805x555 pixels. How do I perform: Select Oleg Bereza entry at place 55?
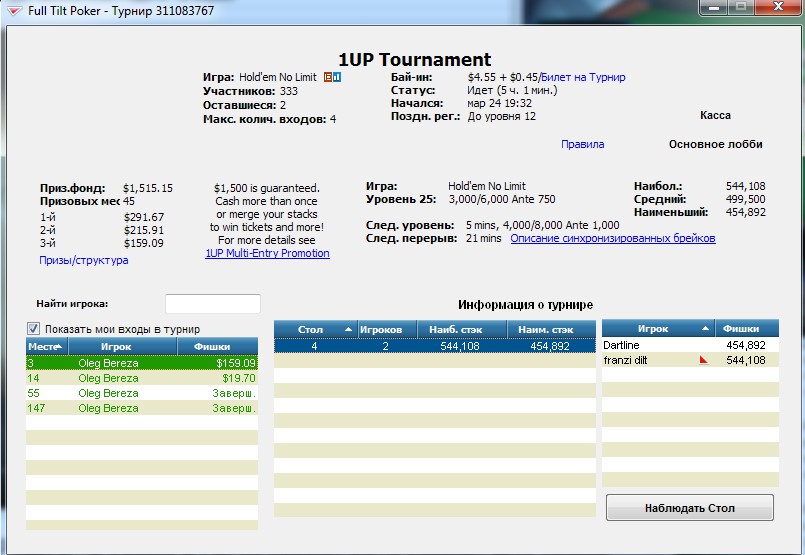click(142, 393)
